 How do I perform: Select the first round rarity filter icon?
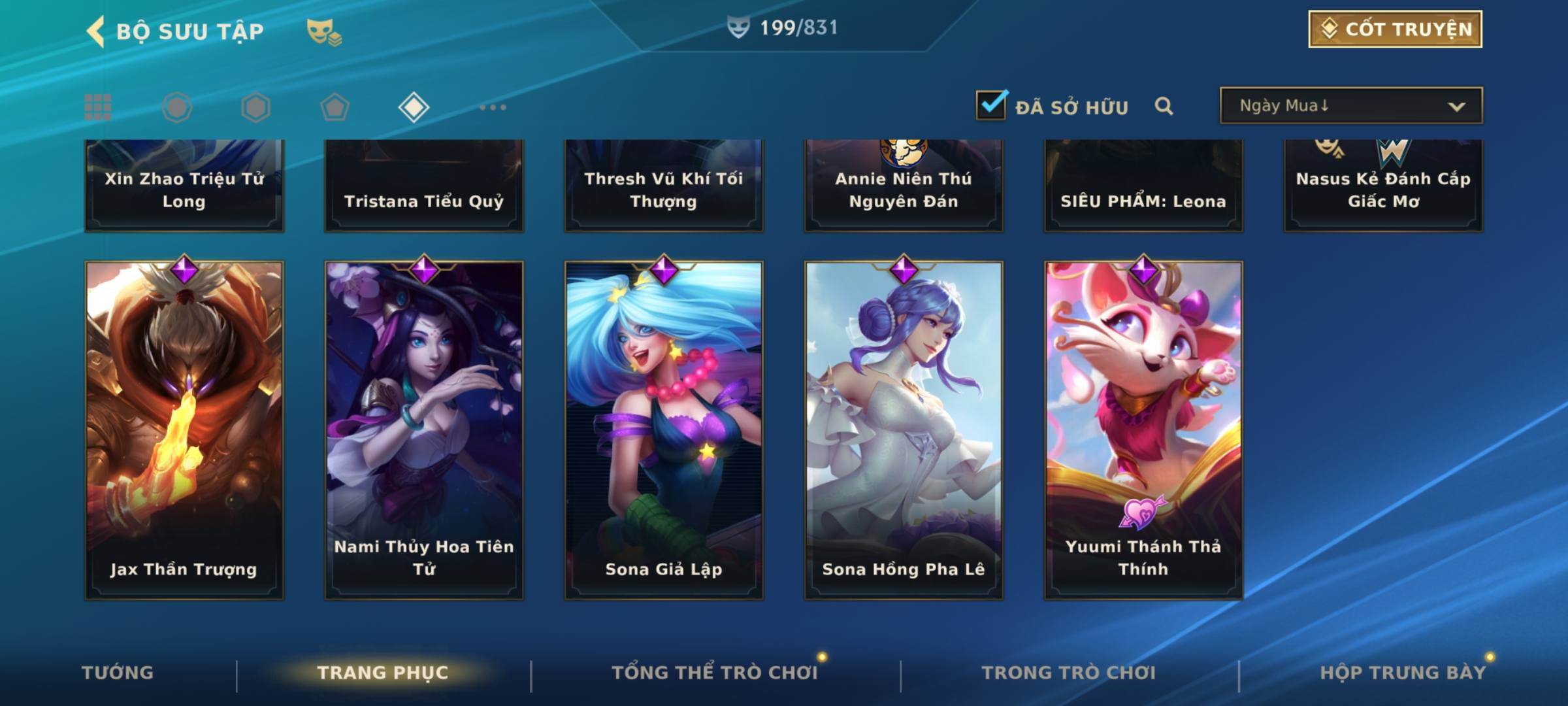pyautogui.click(x=177, y=107)
